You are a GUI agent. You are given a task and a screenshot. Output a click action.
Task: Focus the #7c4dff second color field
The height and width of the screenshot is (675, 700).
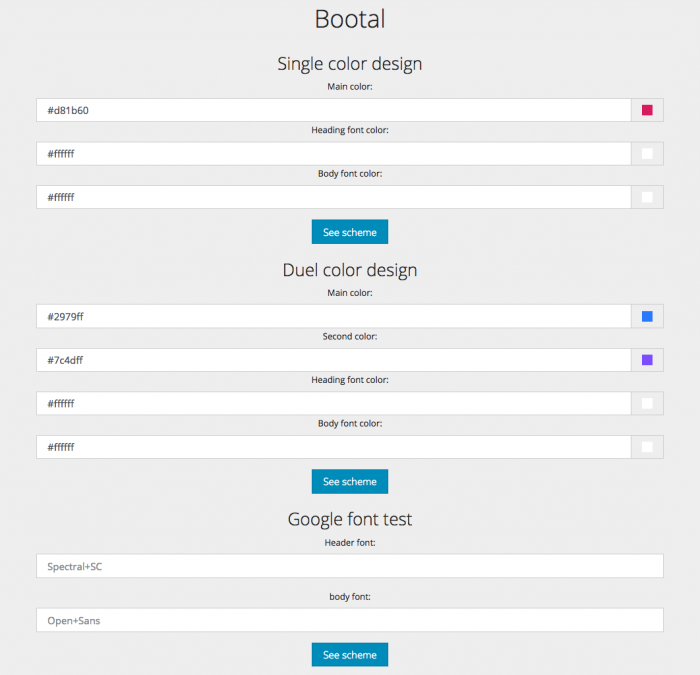tap(333, 360)
